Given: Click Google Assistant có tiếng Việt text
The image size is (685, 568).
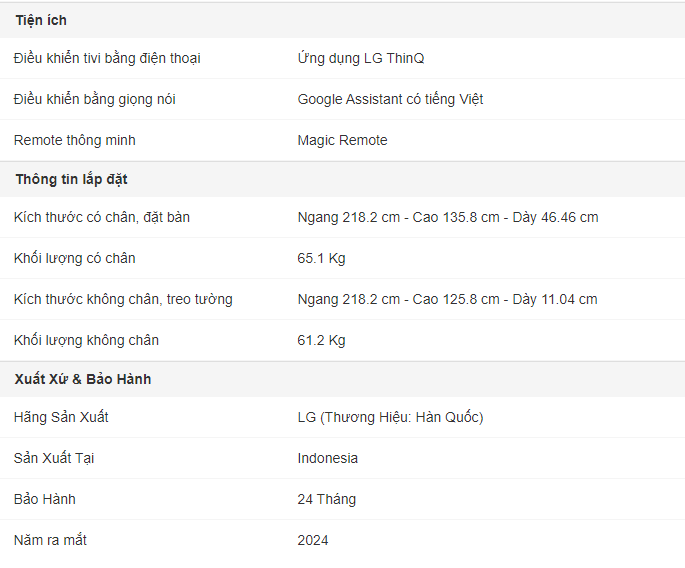Looking at the screenshot, I should [x=390, y=99].
